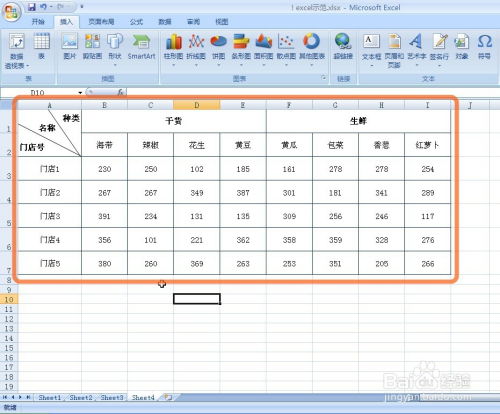Click the Signature Line (签名行) icon
Screen dimensions: 500x414
(x=439, y=42)
